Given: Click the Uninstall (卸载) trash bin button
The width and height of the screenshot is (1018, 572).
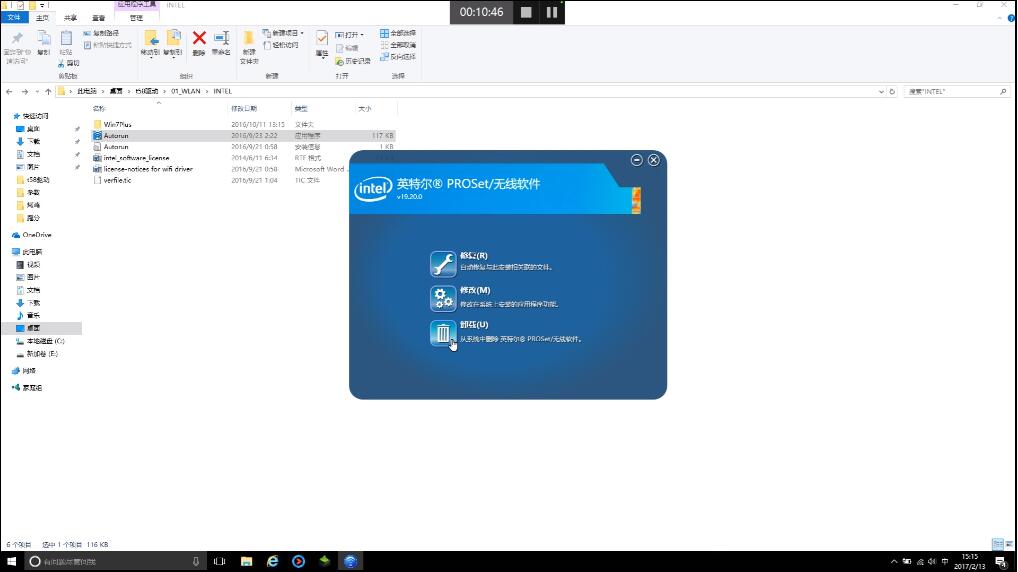Looking at the screenshot, I should 443,333.
